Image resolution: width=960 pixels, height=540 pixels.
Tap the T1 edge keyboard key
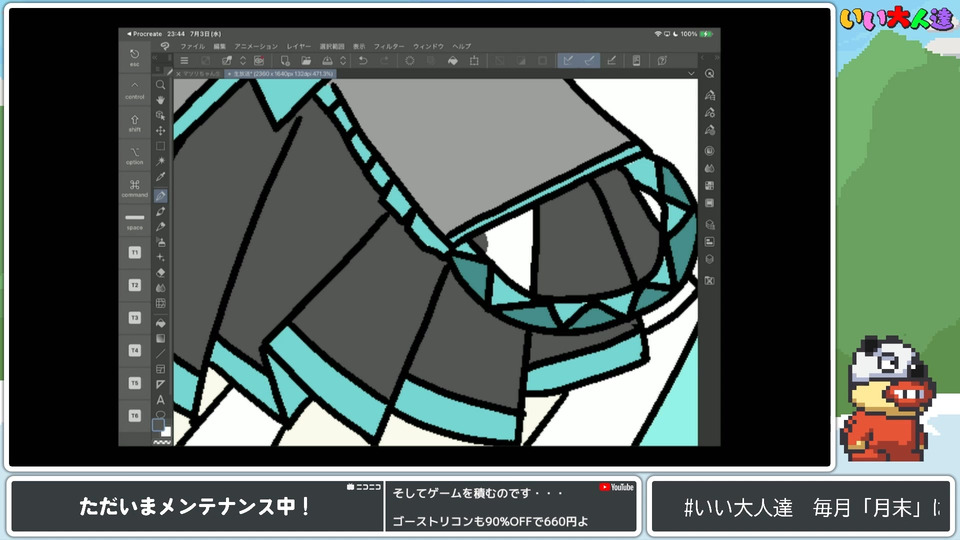[135, 252]
